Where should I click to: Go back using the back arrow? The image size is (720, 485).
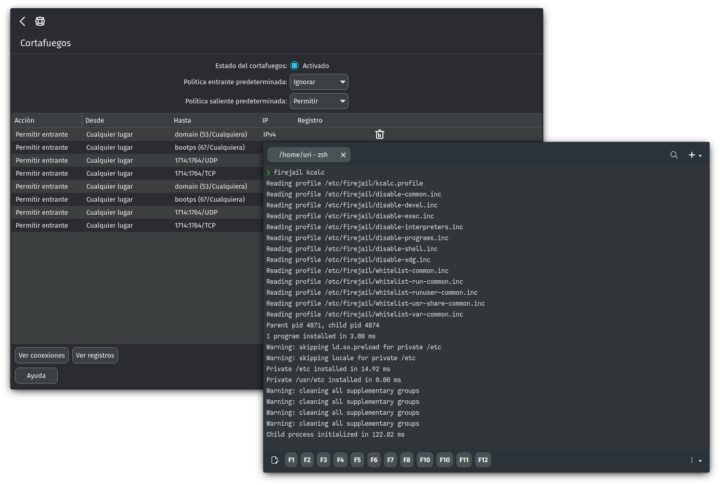coord(23,21)
